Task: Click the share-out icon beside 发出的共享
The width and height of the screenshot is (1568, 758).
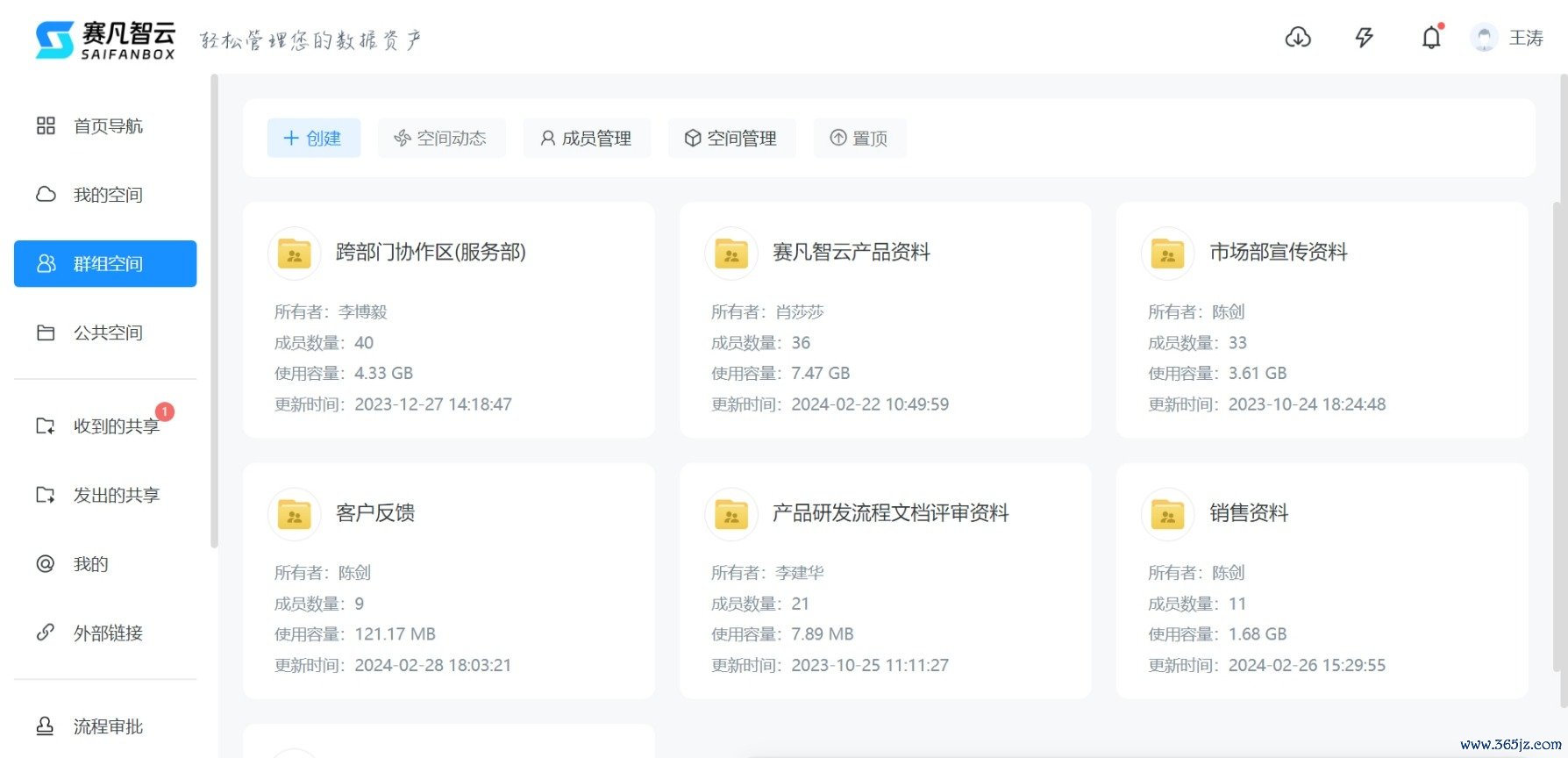Action: click(46, 495)
